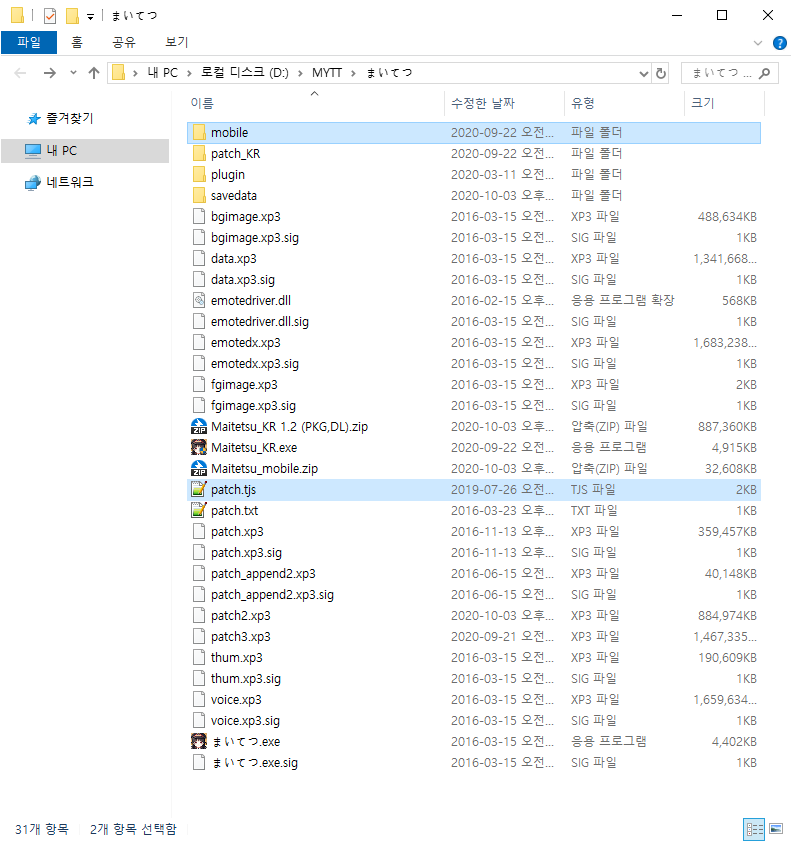Expand the 로컬 디스크 (D:) breadcrumb chevron
Image resolution: width=792 pixels, height=842 pixels.
[300, 74]
